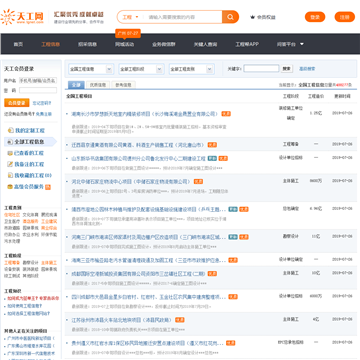Click orange badge on 江苏徐州市沛县 project row

click(x=180, y=320)
